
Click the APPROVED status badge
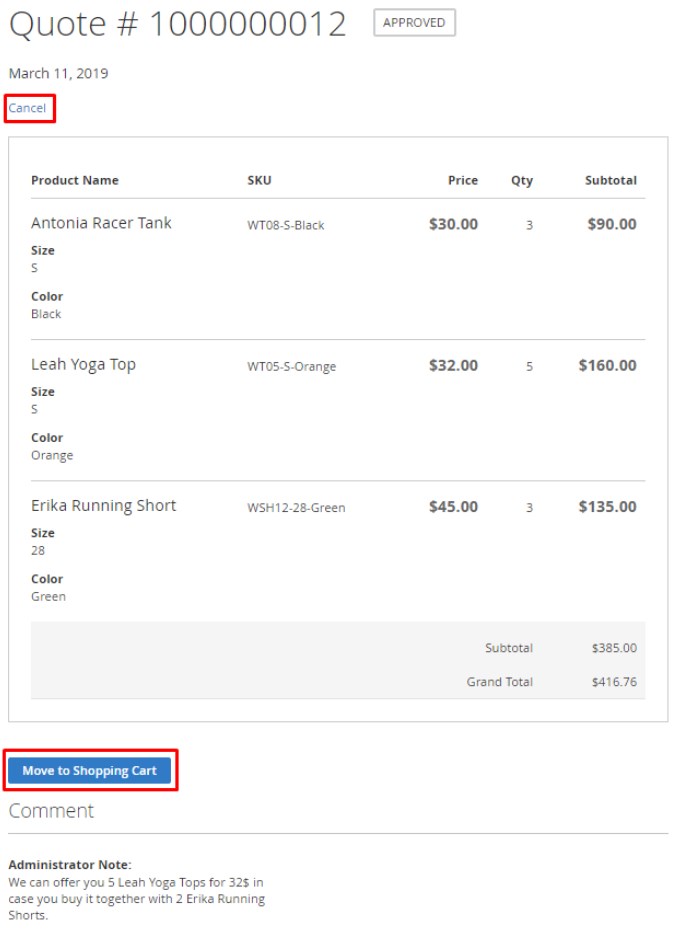414,23
